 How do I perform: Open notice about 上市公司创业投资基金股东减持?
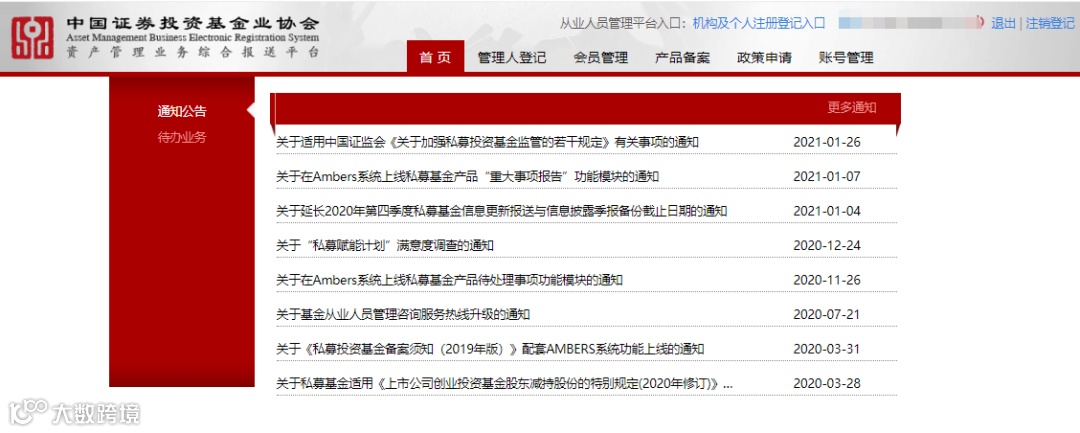pos(504,383)
